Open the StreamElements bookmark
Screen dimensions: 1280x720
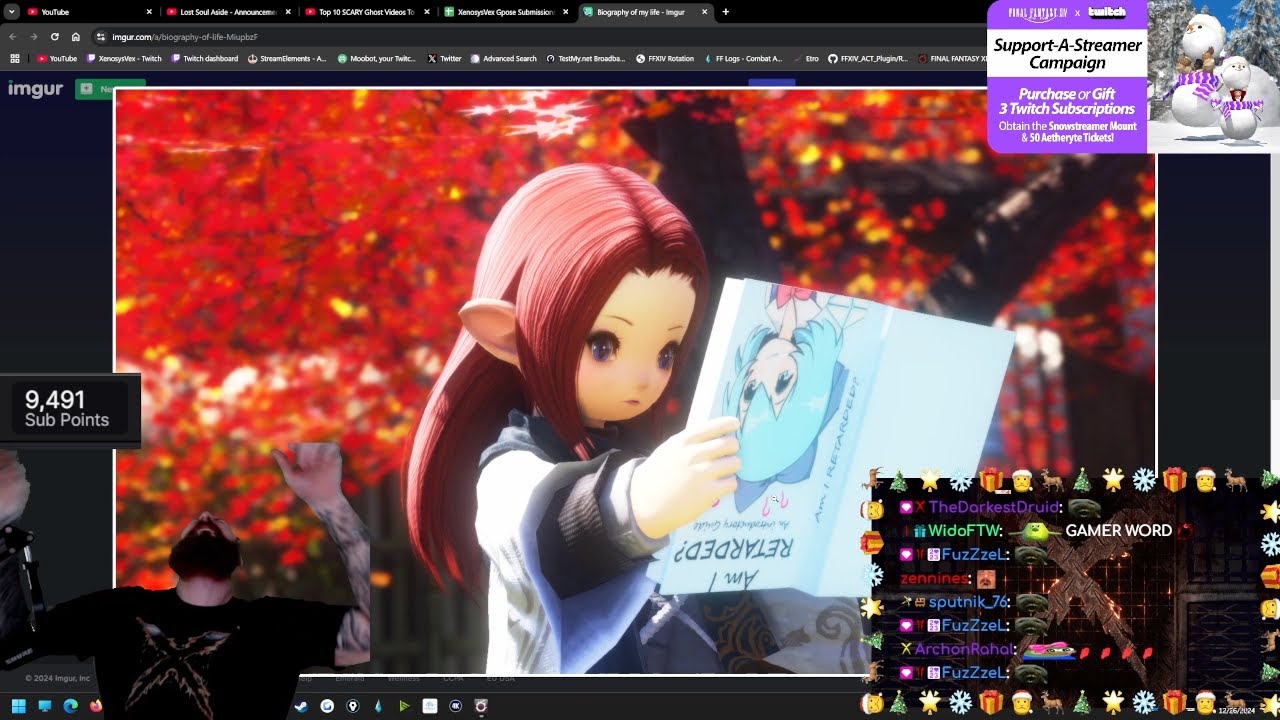click(287, 59)
